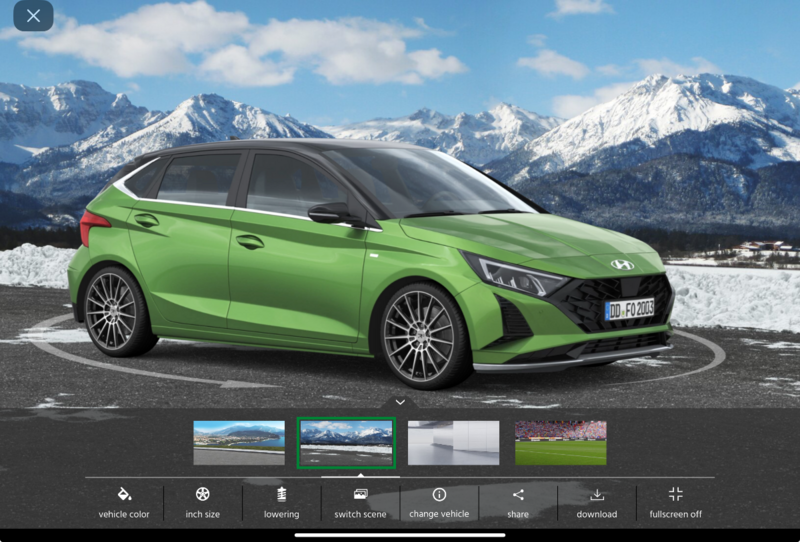
Task: Select the inch size wheel icon
Action: [x=202, y=494]
